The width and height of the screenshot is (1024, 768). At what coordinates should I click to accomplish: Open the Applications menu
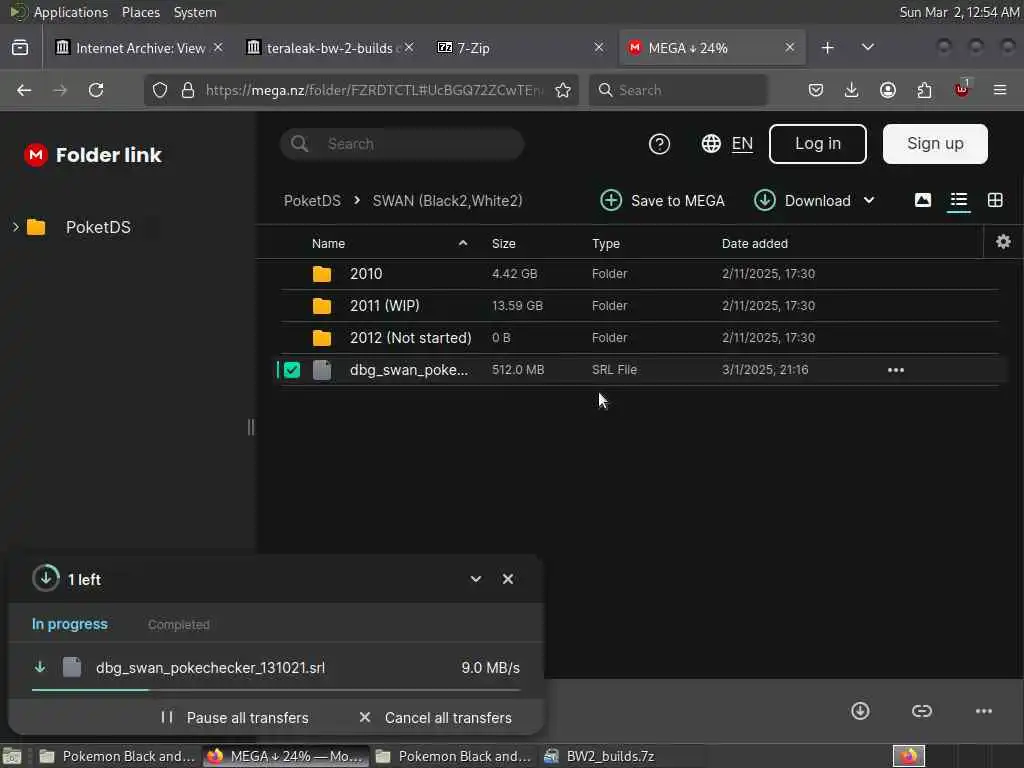pos(71,12)
